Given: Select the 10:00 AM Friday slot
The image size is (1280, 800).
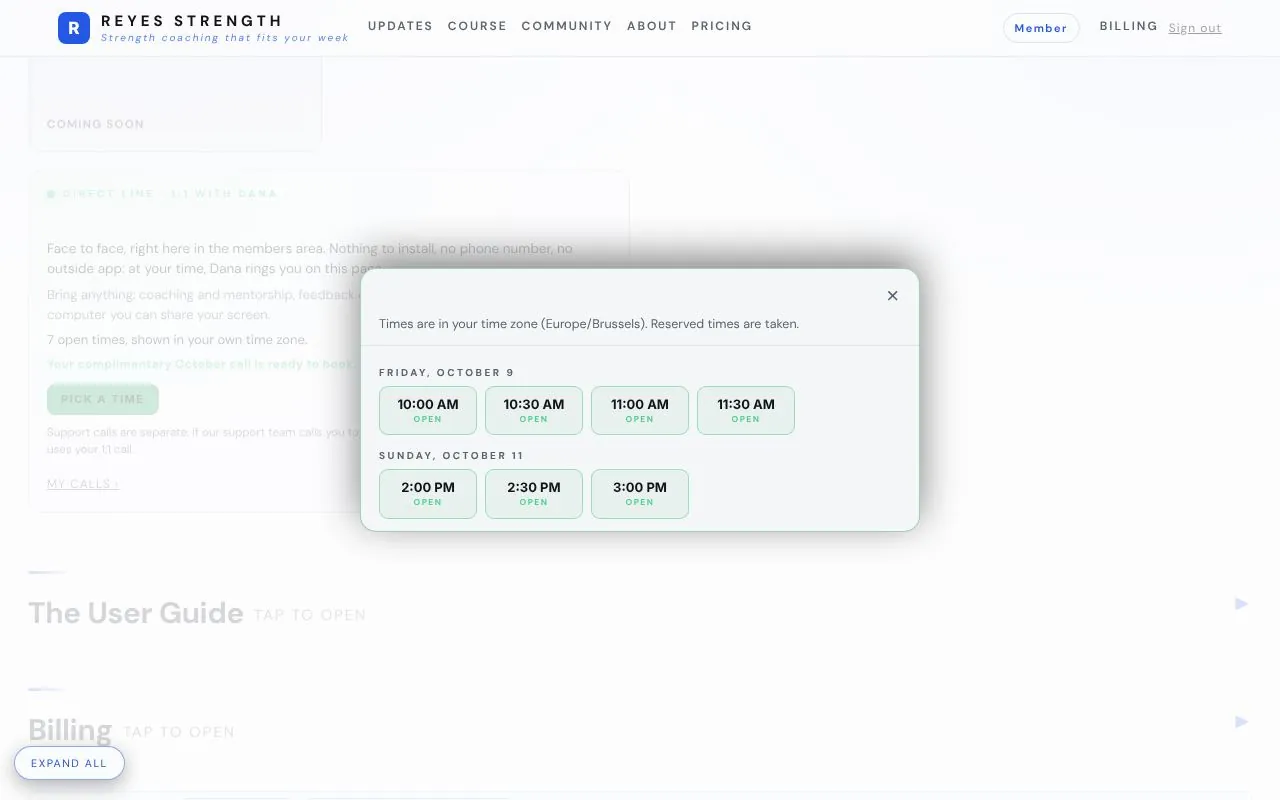Looking at the screenshot, I should click(x=428, y=410).
